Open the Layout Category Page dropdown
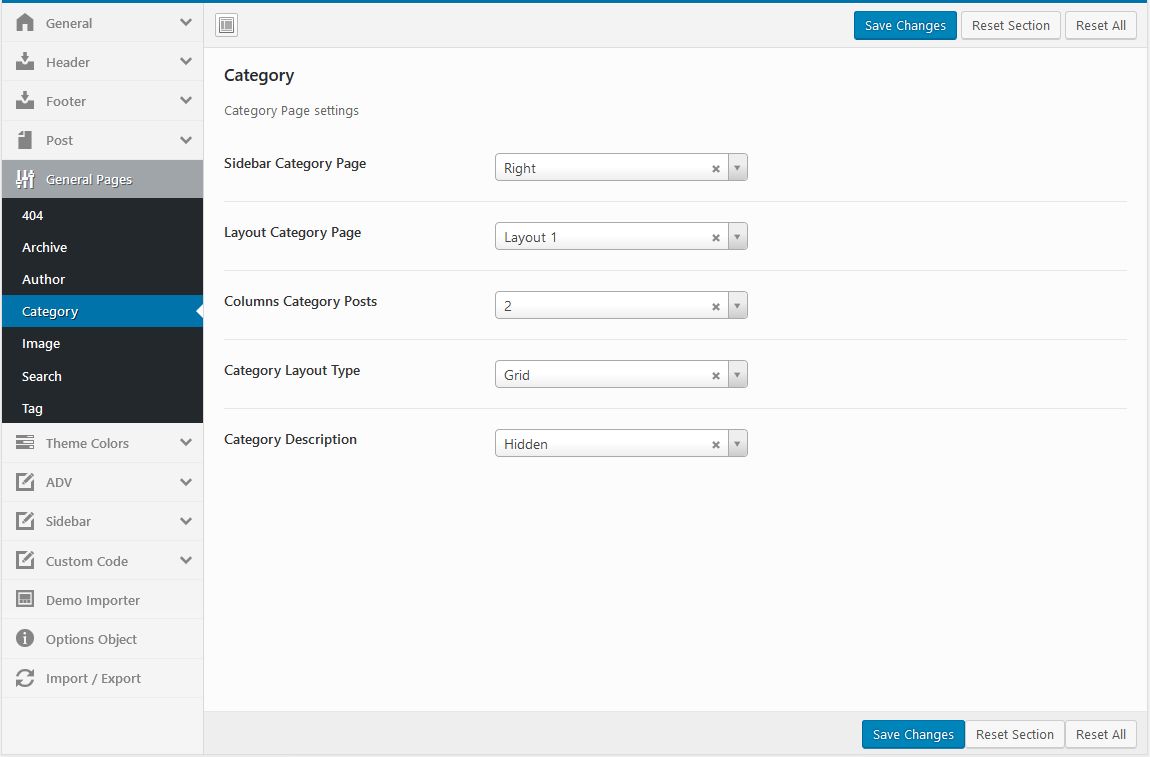This screenshot has width=1150, height=757. (737, 237)
